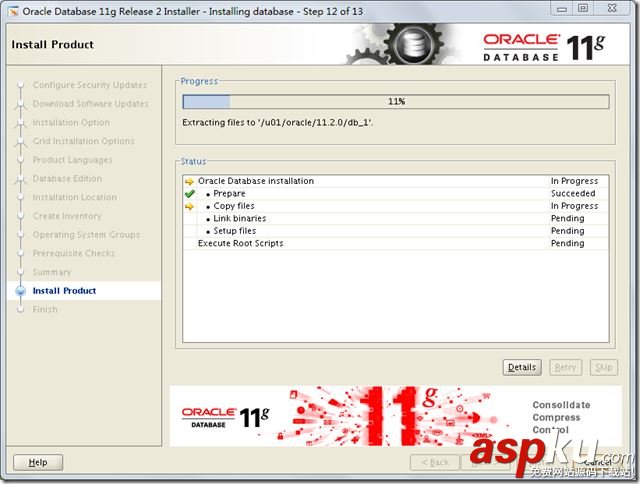The image size is (640, 484).
Task: Click the yellow arrow icon beside Oracle Database installation
Action: click(189, 181)
